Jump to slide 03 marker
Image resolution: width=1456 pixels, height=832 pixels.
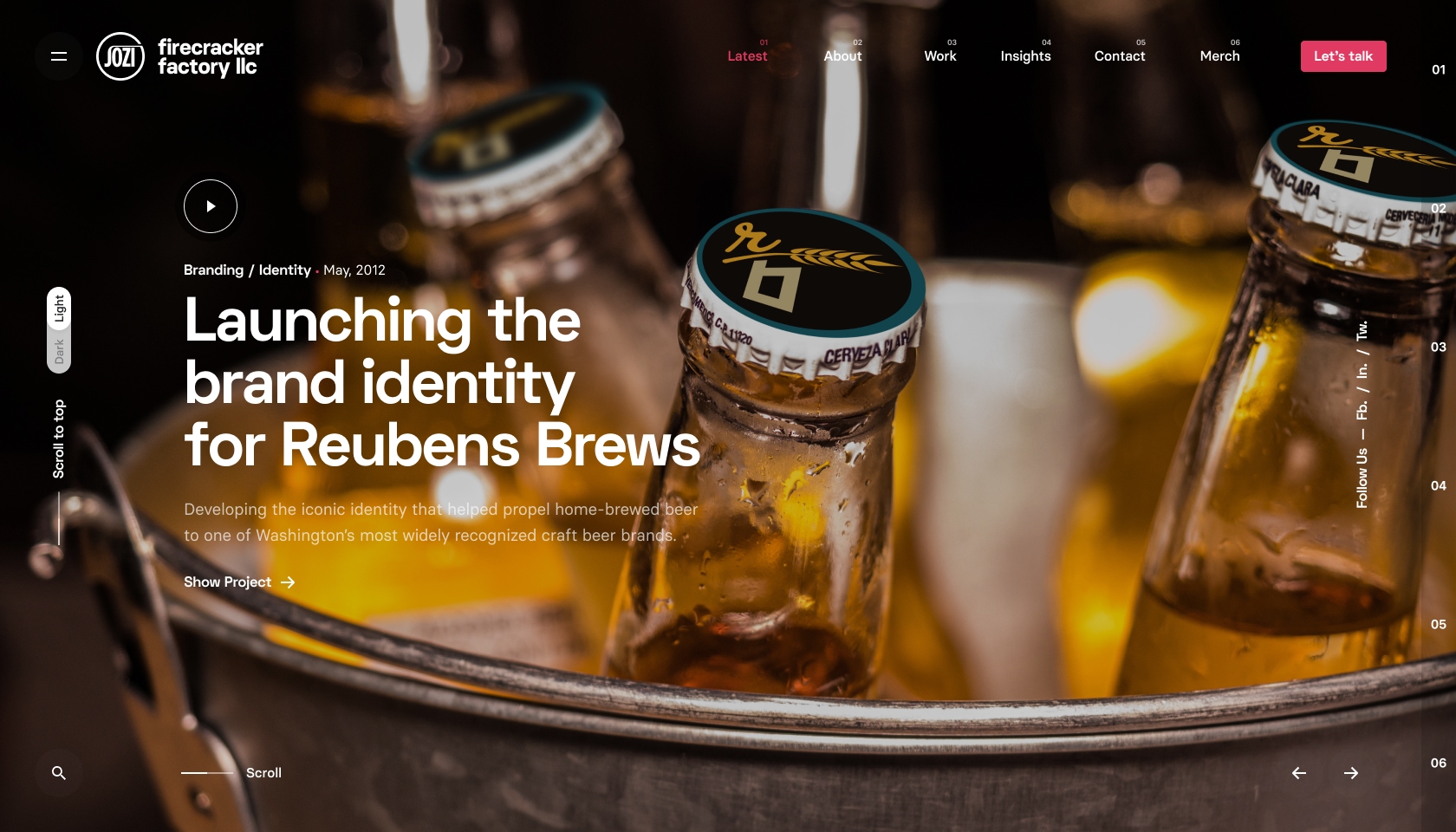click(x=1439, y=347)
